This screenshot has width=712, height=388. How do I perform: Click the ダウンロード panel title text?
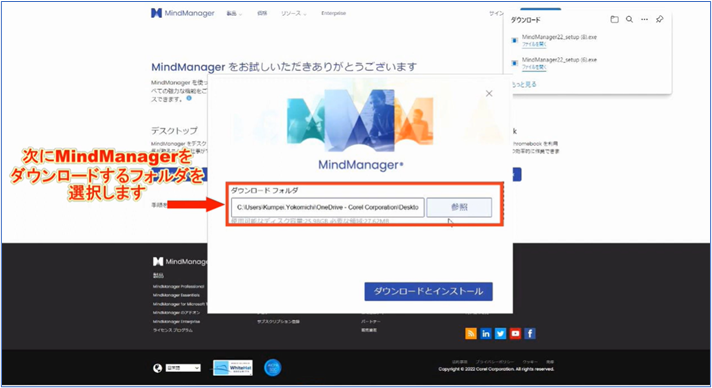(x=525, y=20)
